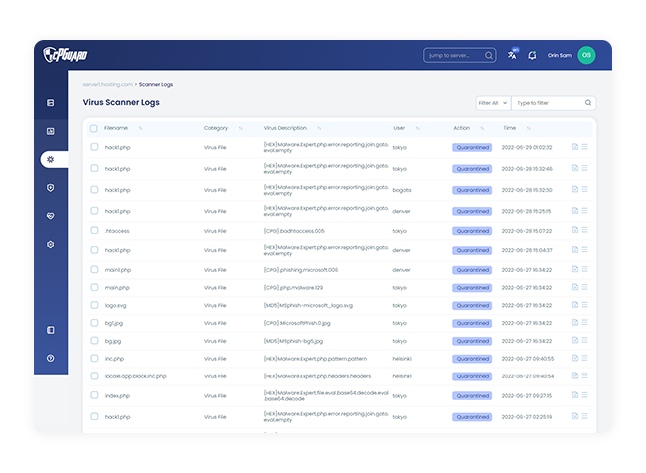Click Quarantined badge for main1.php row
This screenshot has height=473, width=646.
[x=472, y=270]
